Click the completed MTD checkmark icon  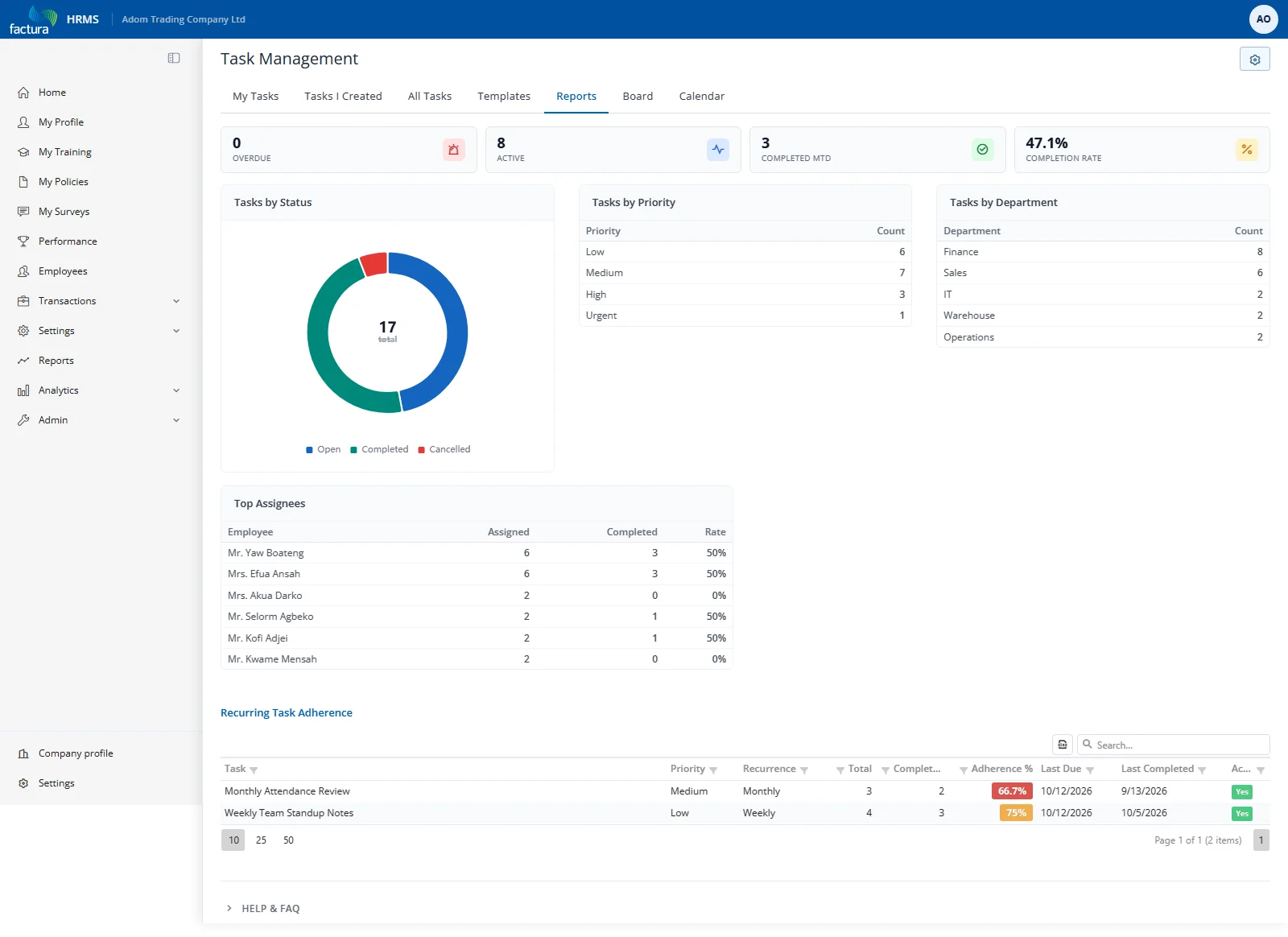click(982, 150)
